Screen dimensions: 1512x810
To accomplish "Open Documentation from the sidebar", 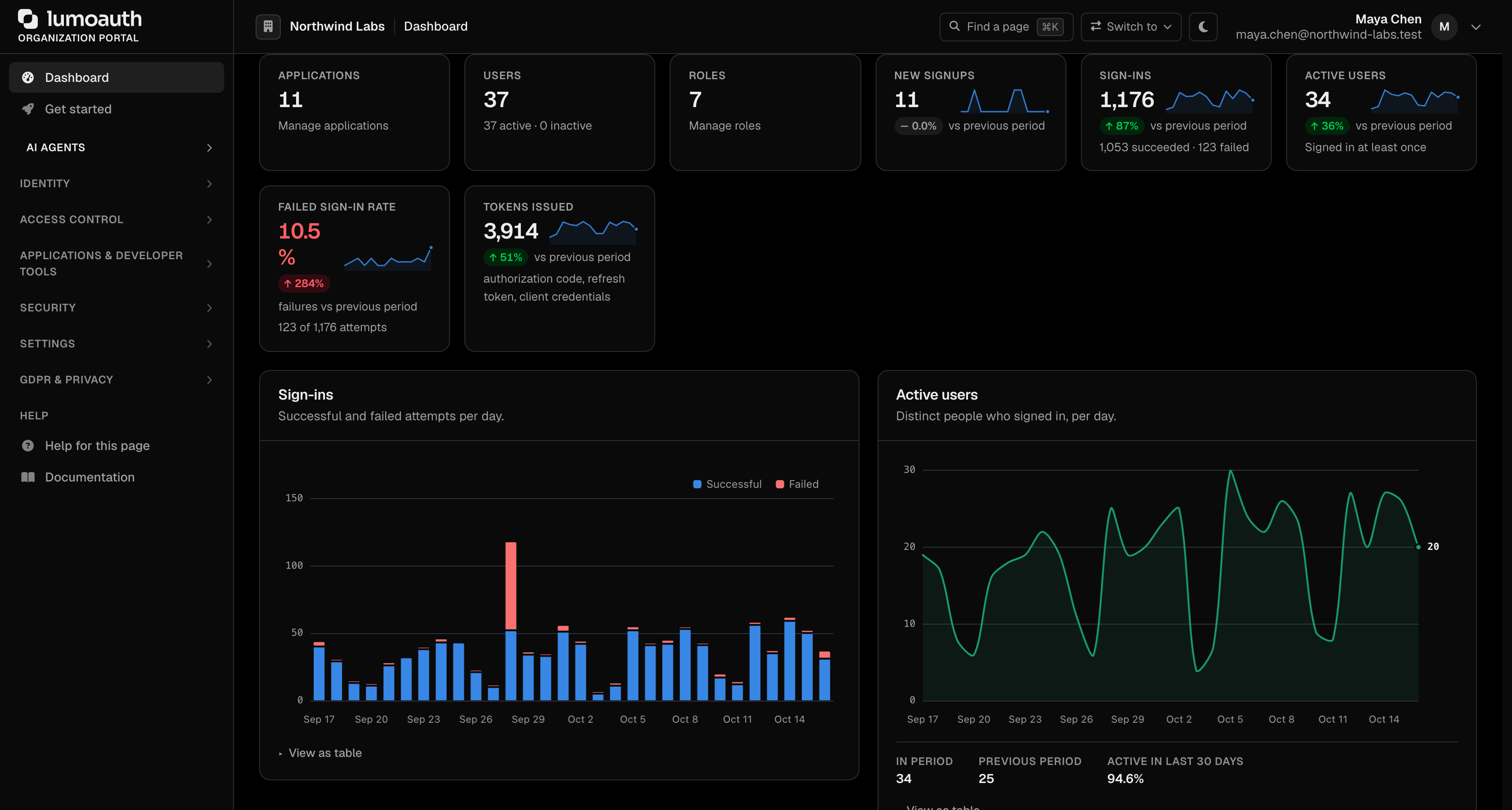I will 117,477.
